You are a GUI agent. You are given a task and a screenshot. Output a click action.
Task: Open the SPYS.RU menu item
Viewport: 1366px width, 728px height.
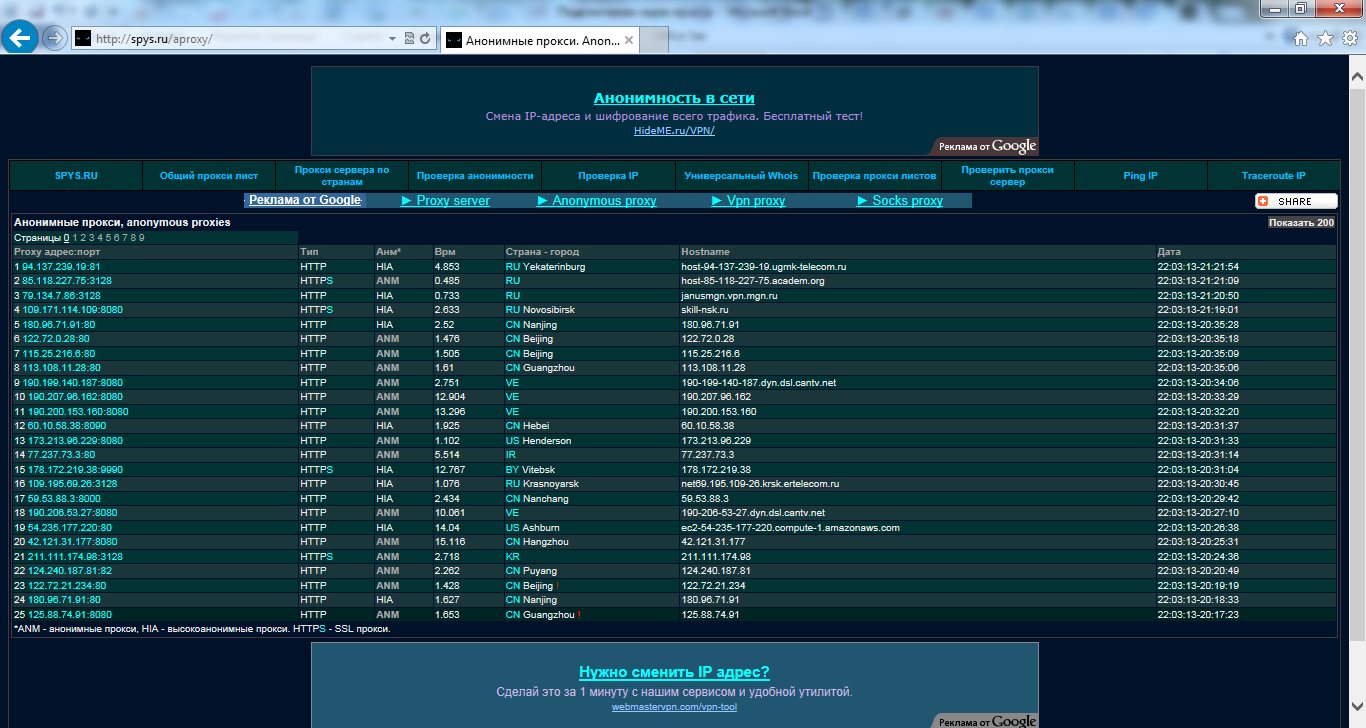[76, 176]
